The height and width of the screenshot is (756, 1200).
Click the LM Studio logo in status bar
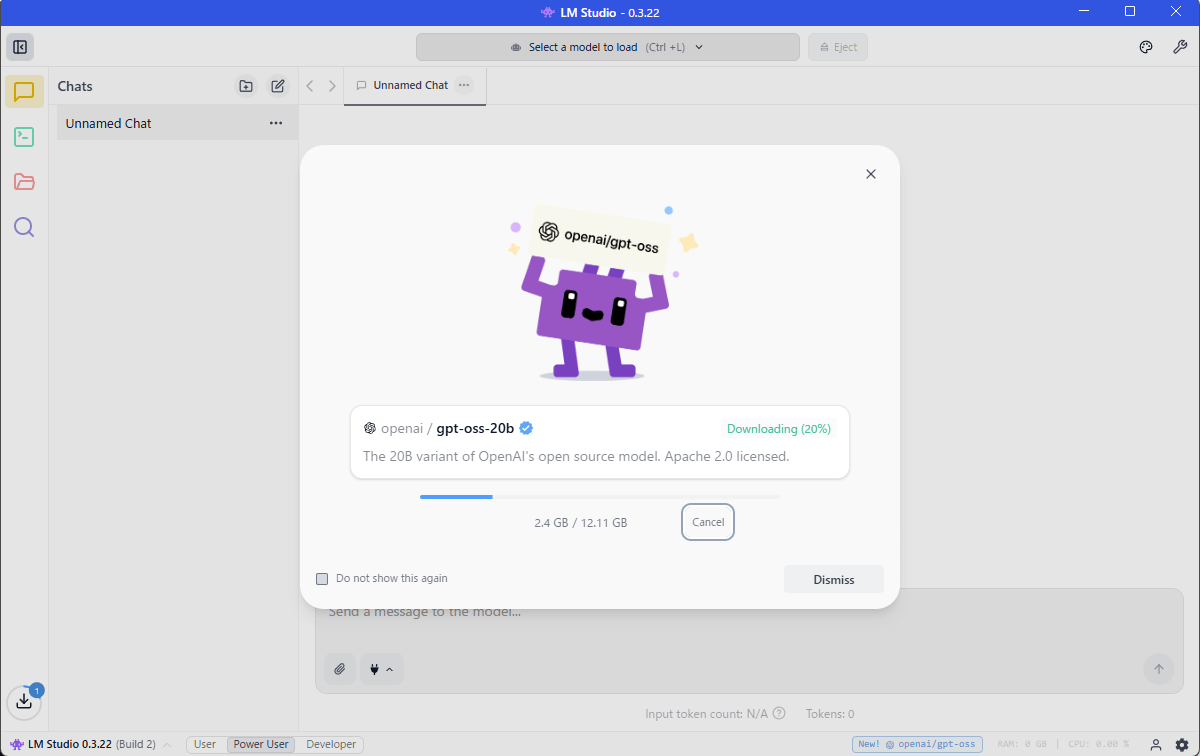[17, 744]
